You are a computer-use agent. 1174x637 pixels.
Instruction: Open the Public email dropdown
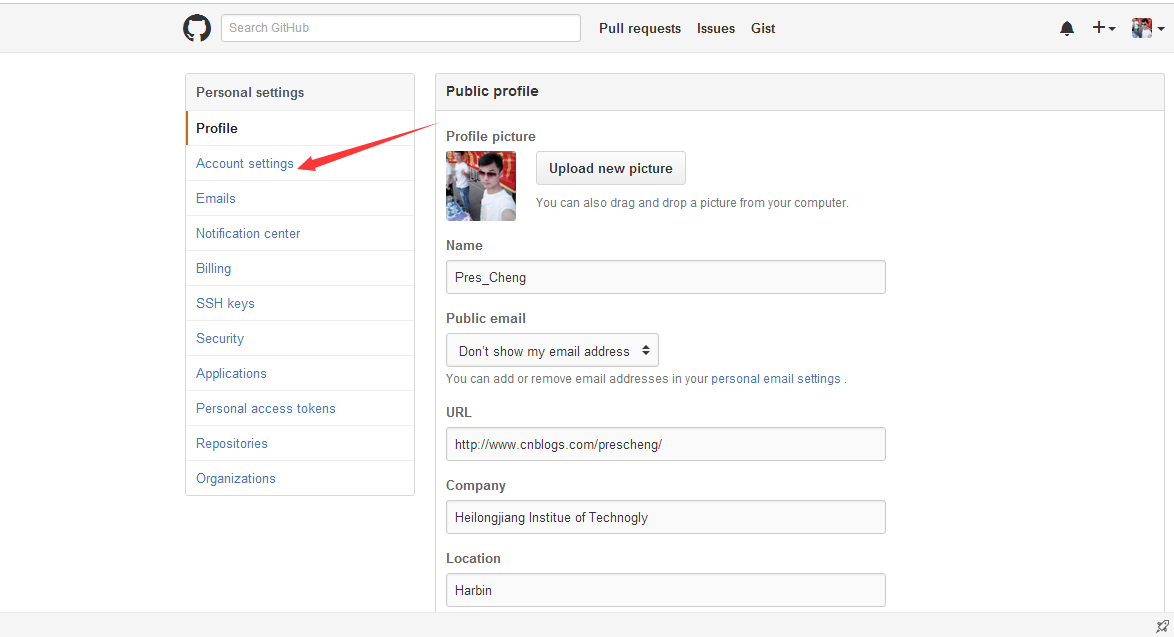[553, 350]
